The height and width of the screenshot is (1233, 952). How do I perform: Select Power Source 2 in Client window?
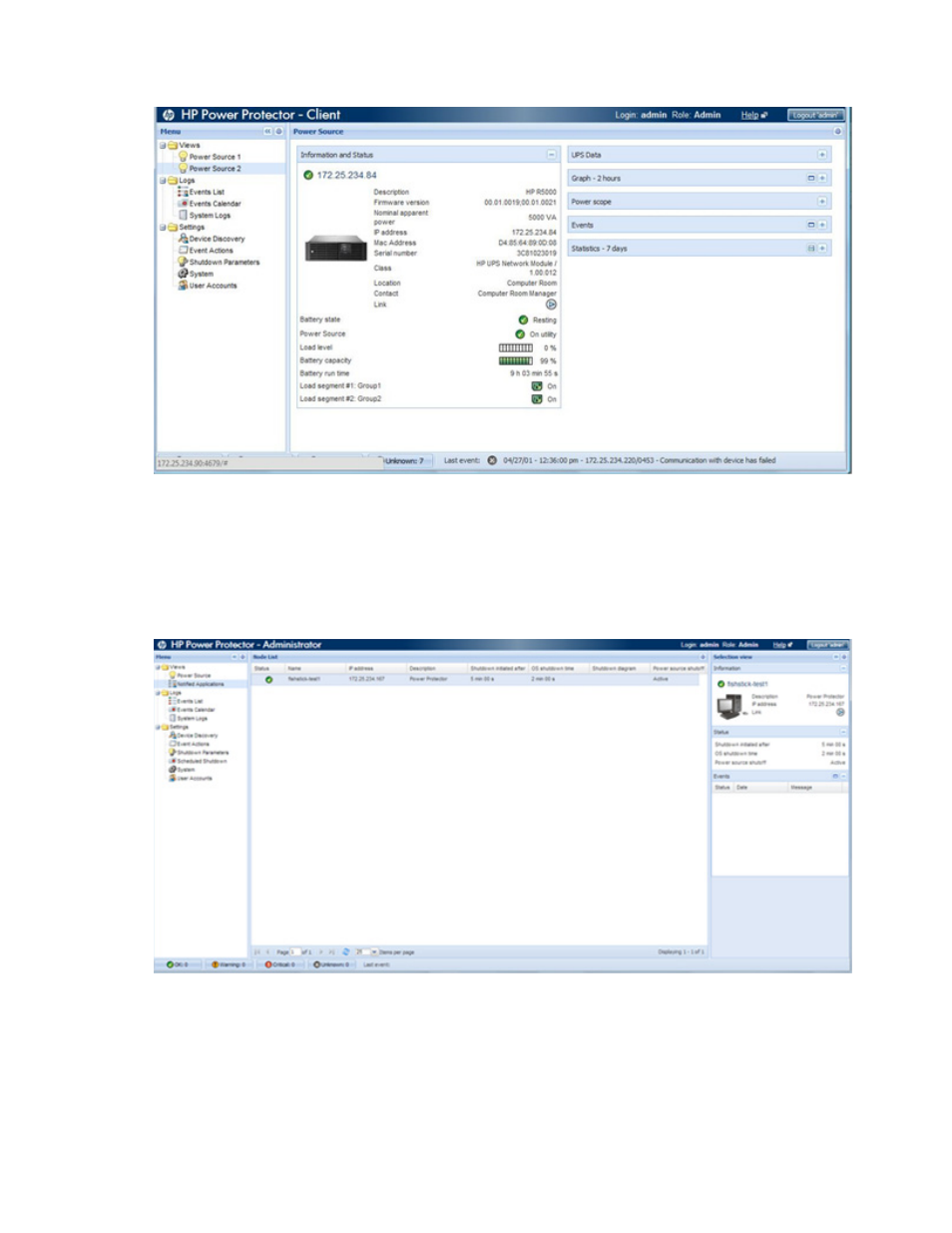[x=215, y=169]
